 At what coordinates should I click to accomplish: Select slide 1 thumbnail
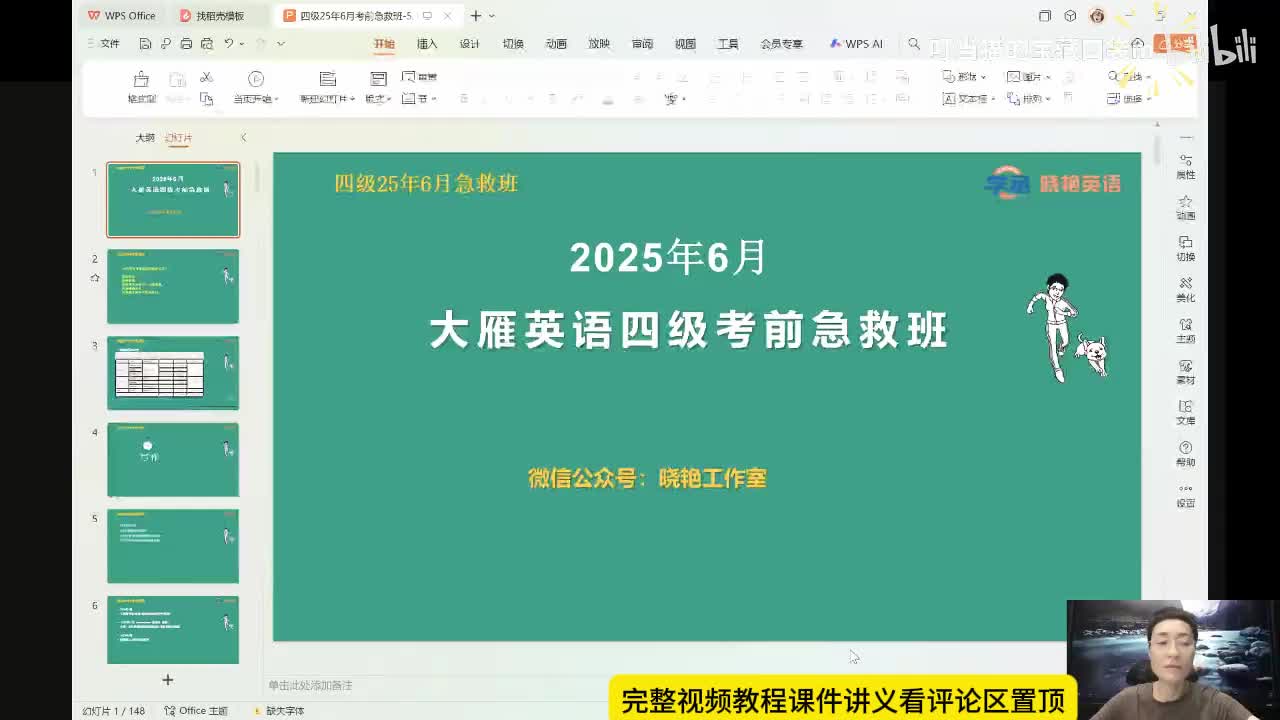coord(173,200)
